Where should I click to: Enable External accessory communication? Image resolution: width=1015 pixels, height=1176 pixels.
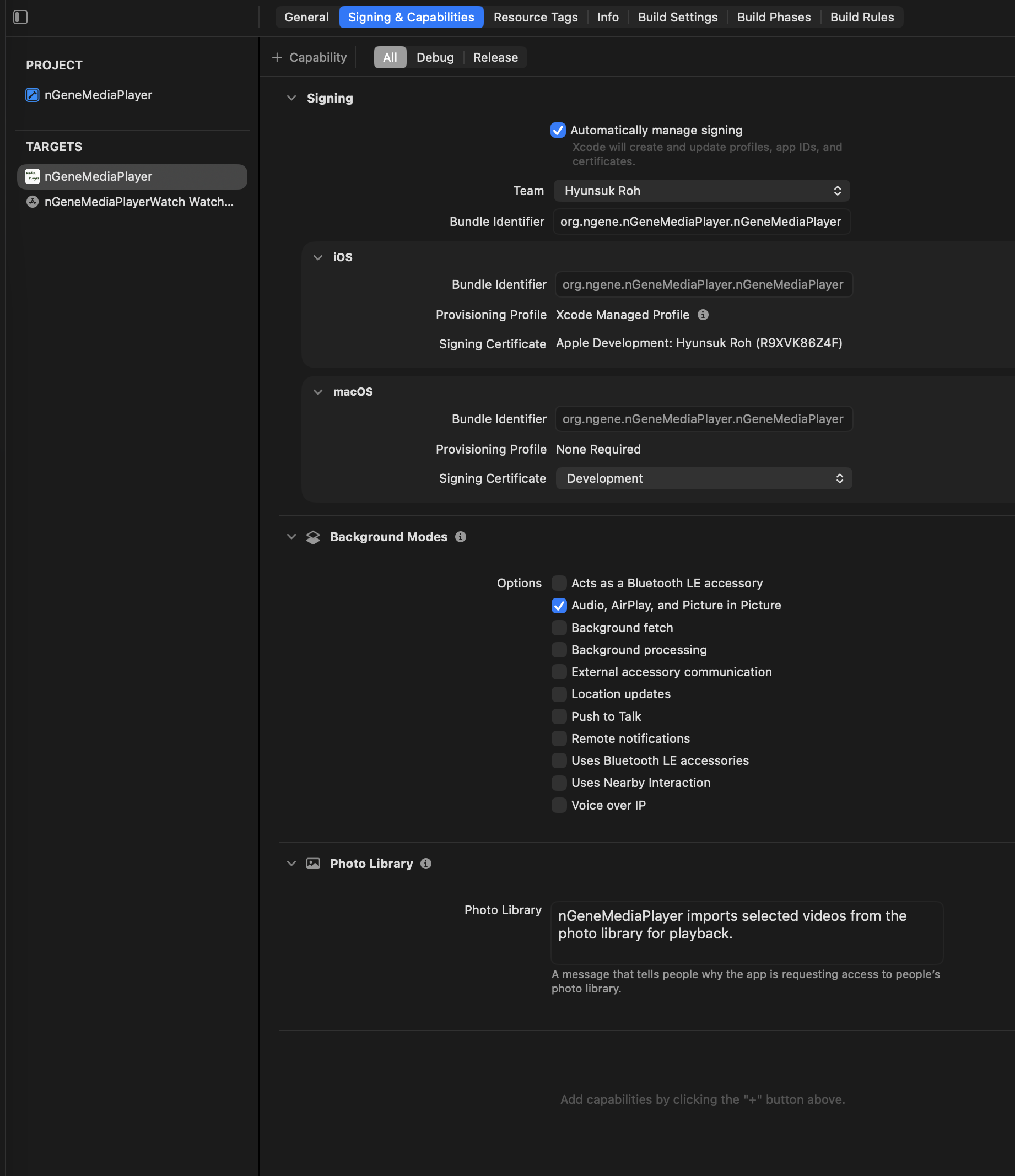coord(559,672)
